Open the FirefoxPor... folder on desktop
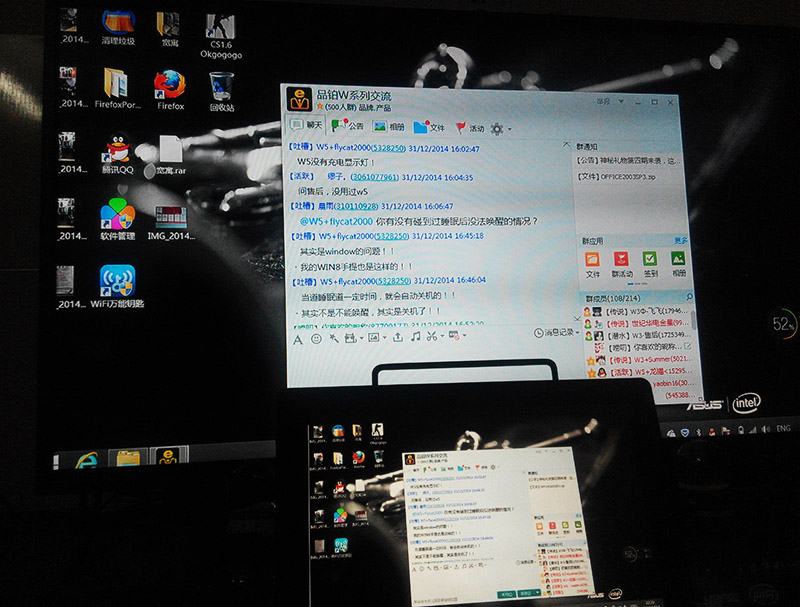Image resolution: width=800 pixels, height=607 pixels. pyautogui.click(x=117, y=88)
